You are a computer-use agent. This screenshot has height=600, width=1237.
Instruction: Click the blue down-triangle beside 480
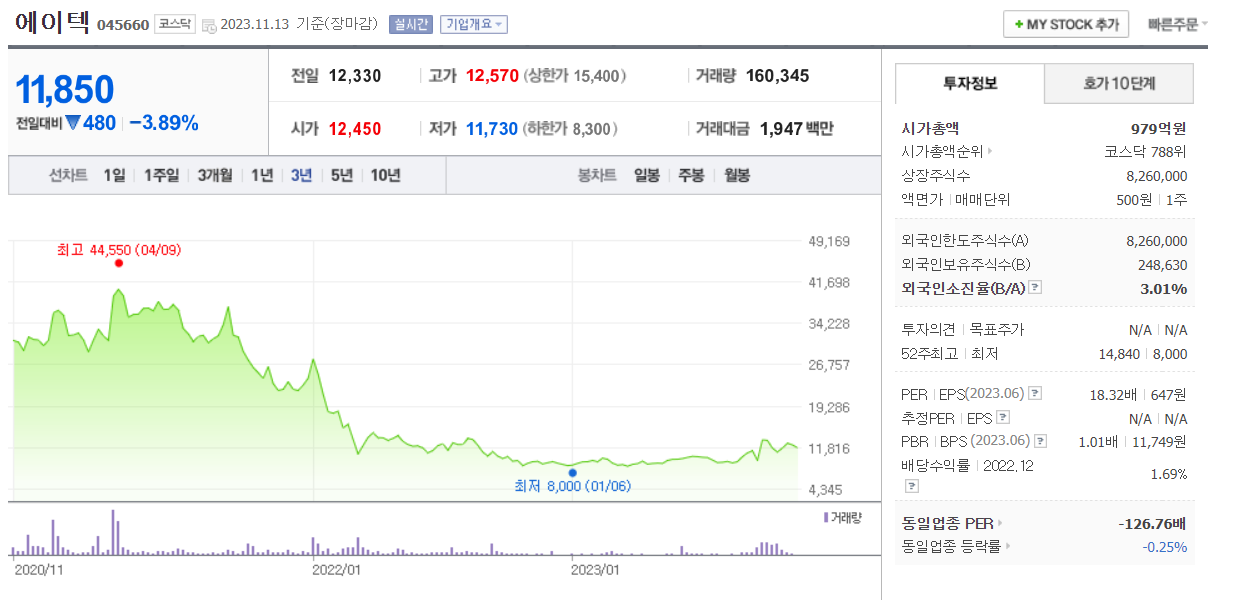[73, 123]
